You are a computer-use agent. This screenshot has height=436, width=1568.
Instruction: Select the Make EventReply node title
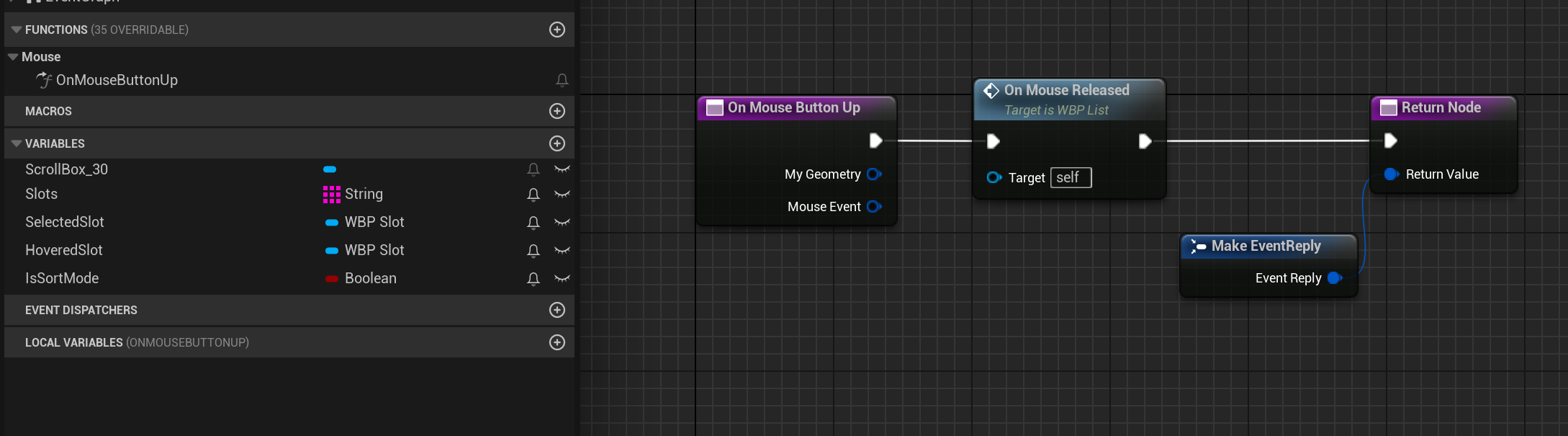[x=1266, y=246]
